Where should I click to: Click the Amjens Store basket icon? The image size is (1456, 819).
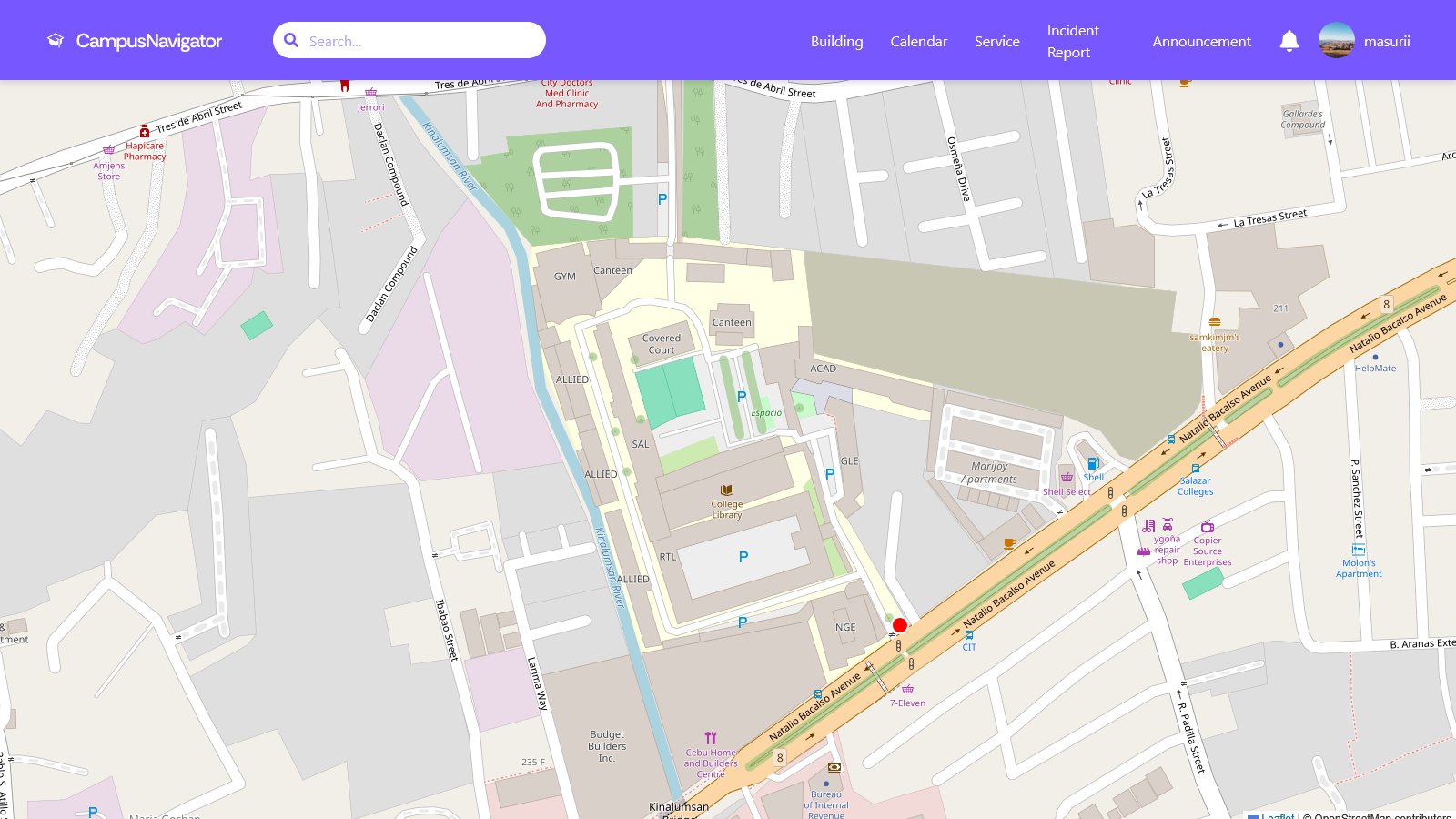109,150
